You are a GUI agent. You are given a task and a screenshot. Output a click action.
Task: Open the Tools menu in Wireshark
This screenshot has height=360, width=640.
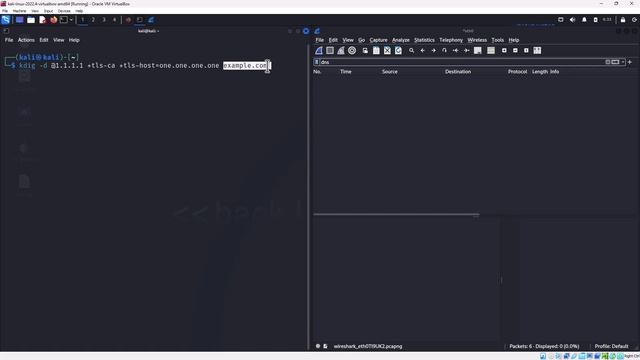[x=497, y=40]
